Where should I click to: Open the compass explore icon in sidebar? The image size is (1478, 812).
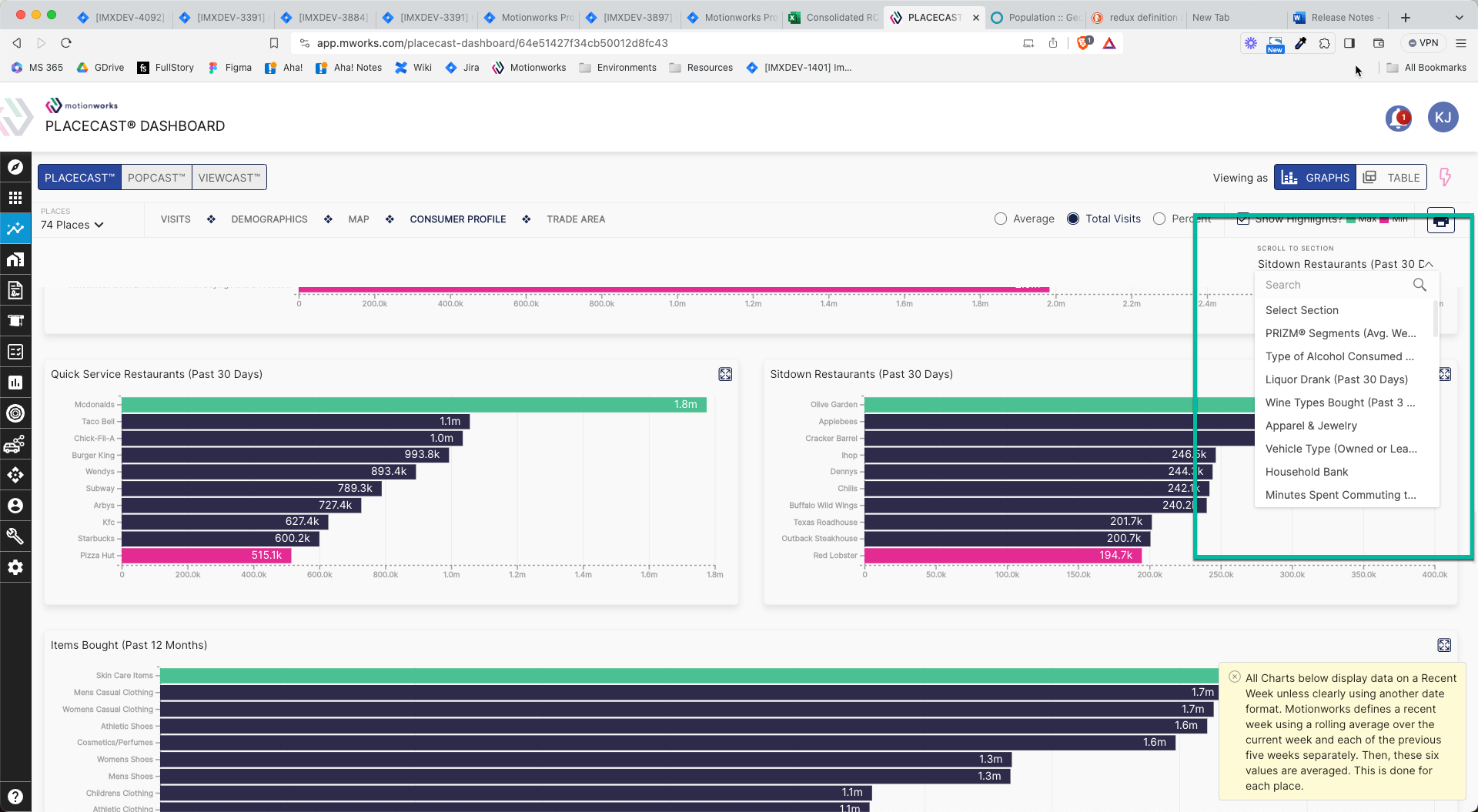pyautogui.click(x=15, y=167)
